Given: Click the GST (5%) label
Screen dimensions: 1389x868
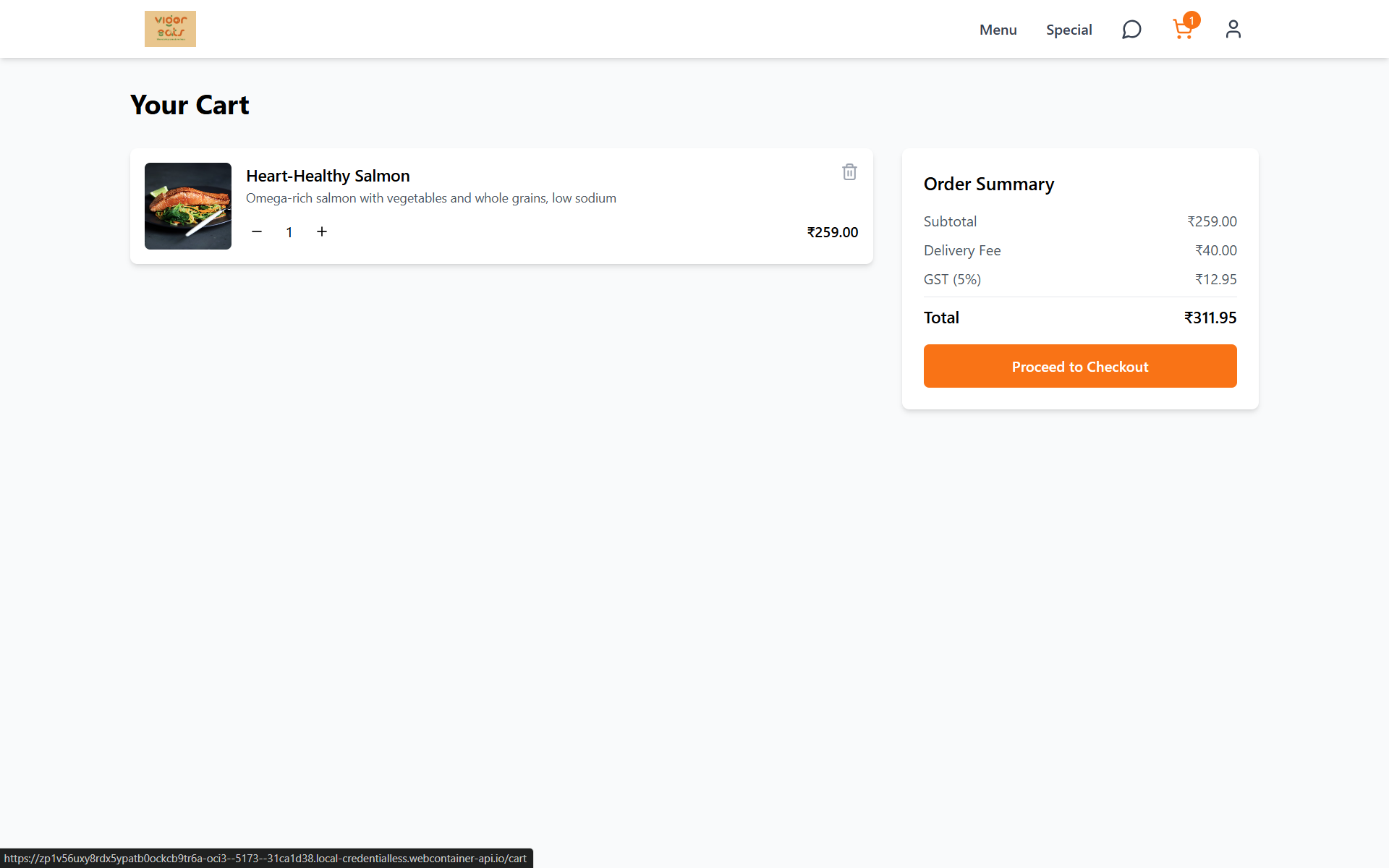Looking at the screenshot, I should 951,279.
